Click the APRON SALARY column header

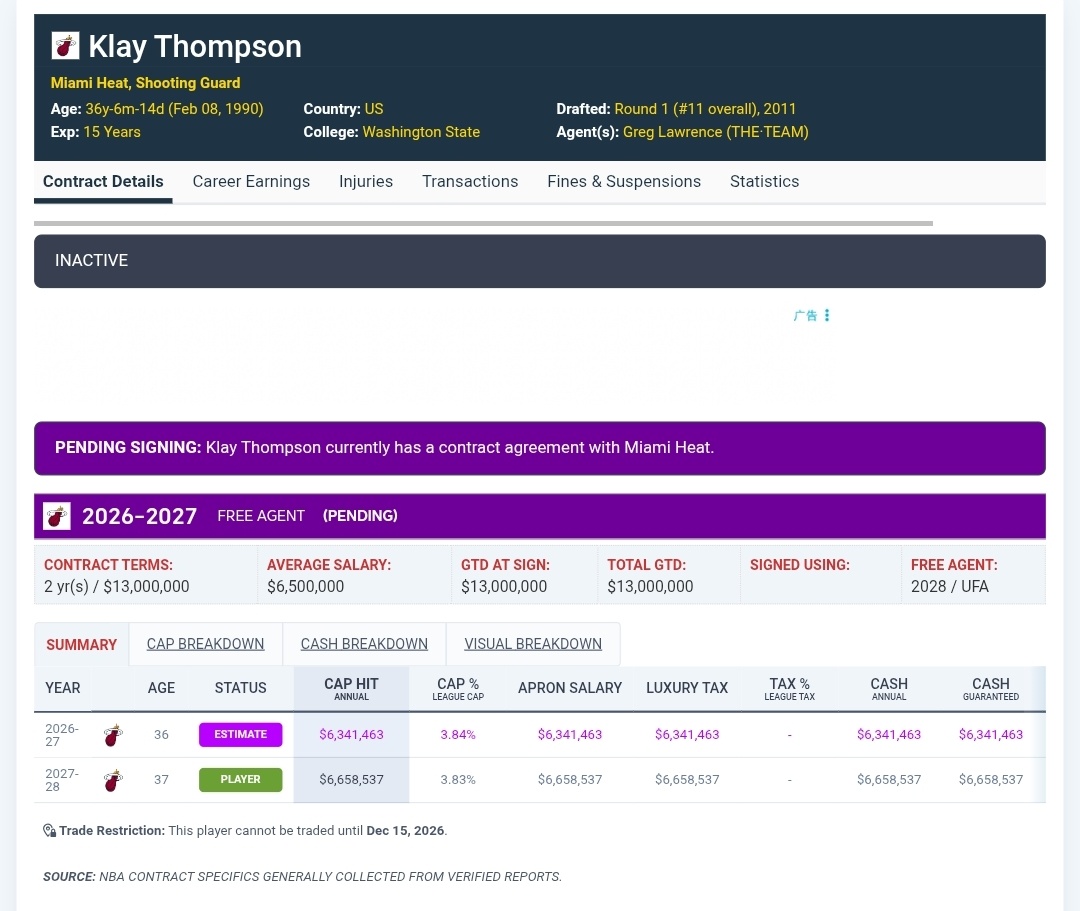click(570, 688)
